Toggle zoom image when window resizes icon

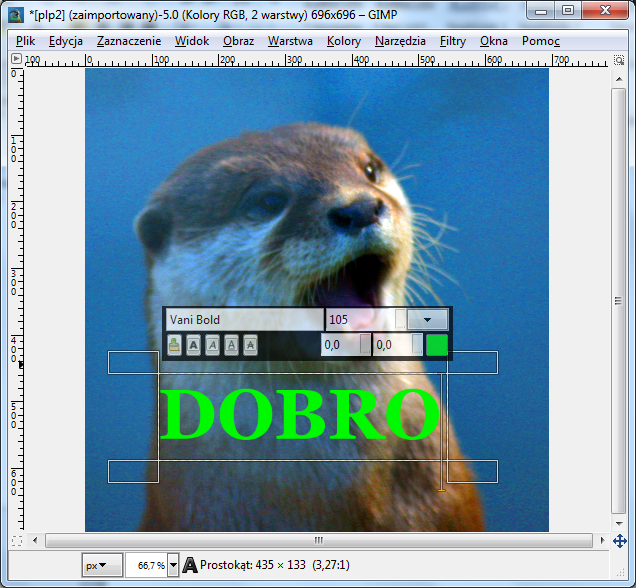[619, 60]
